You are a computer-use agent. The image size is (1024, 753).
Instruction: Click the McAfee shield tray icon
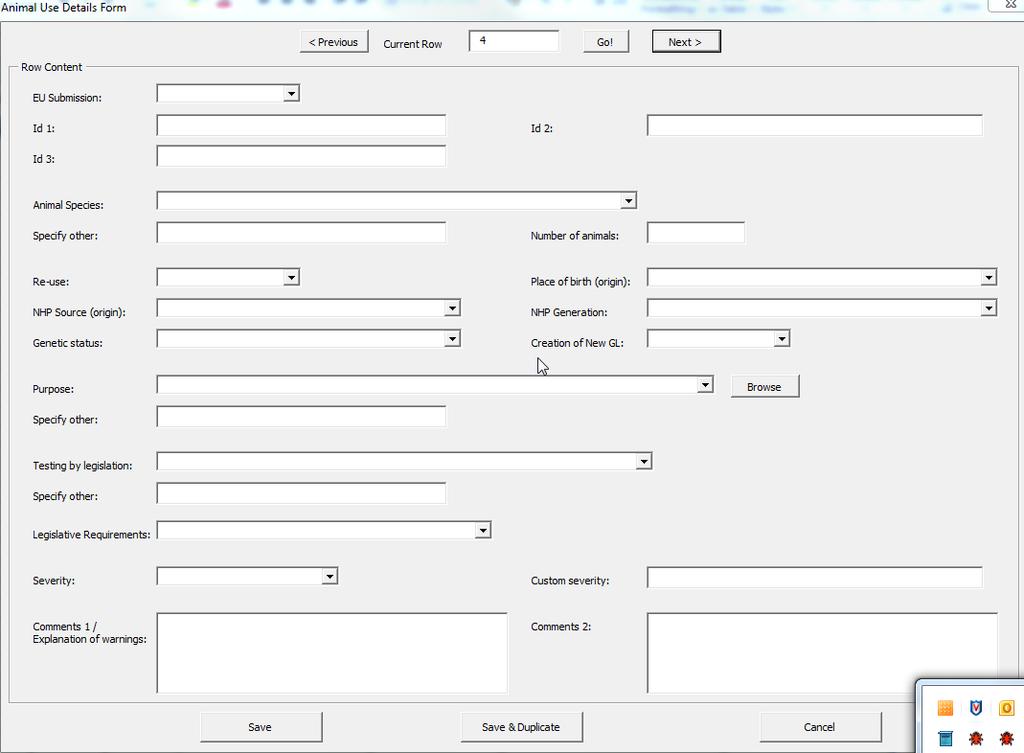pos(976,707)
